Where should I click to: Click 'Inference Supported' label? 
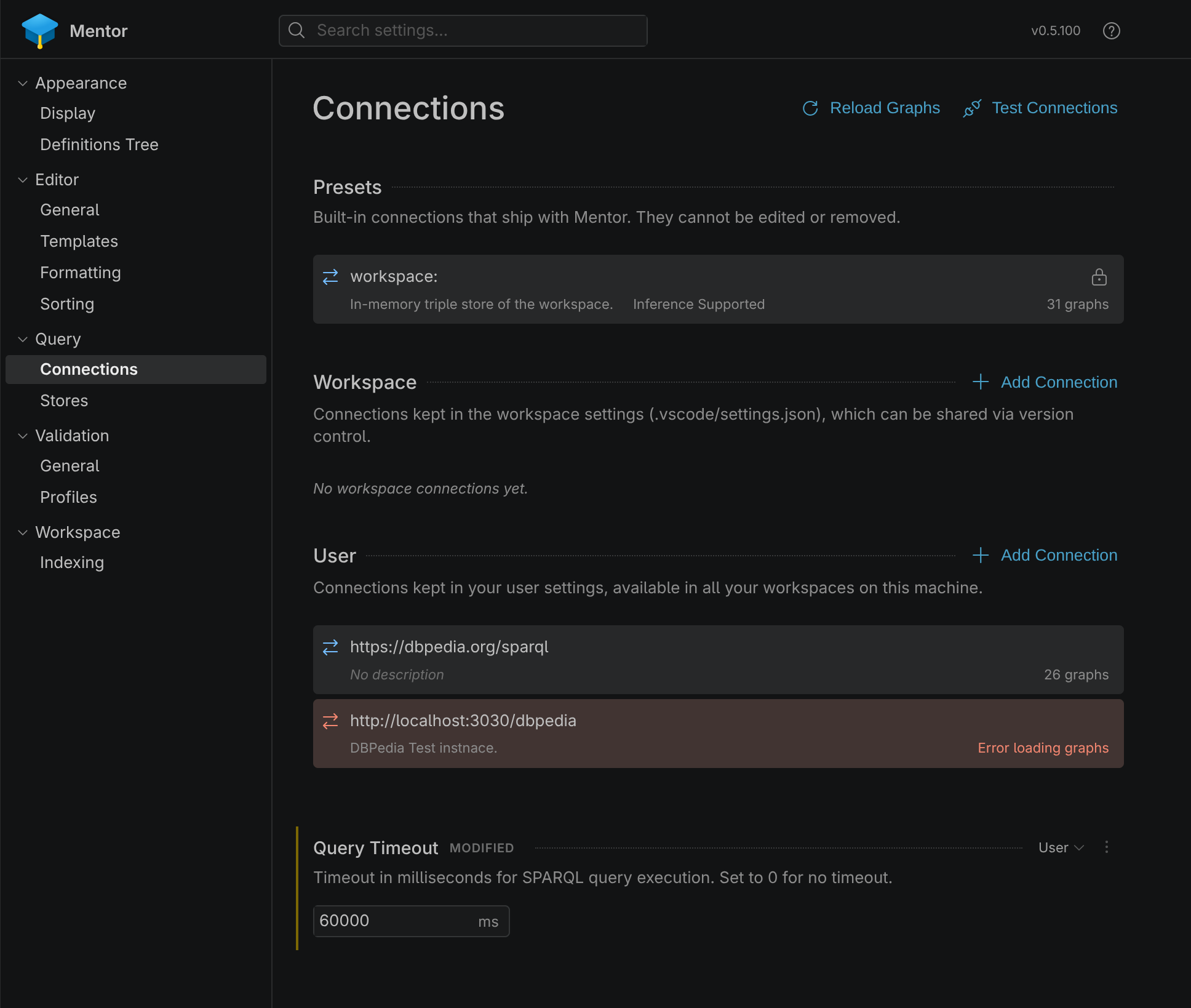click(x=699, y=304)
